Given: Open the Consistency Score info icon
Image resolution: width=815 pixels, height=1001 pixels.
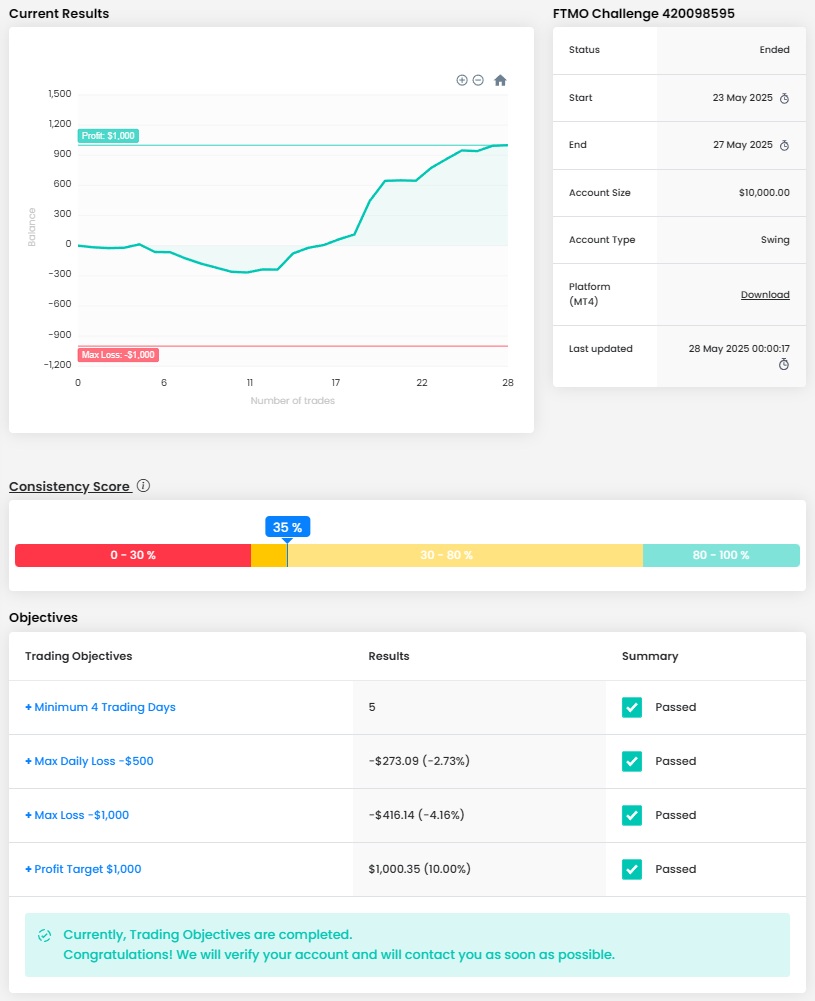Looking at the screenshot, I should pos(144,486).
